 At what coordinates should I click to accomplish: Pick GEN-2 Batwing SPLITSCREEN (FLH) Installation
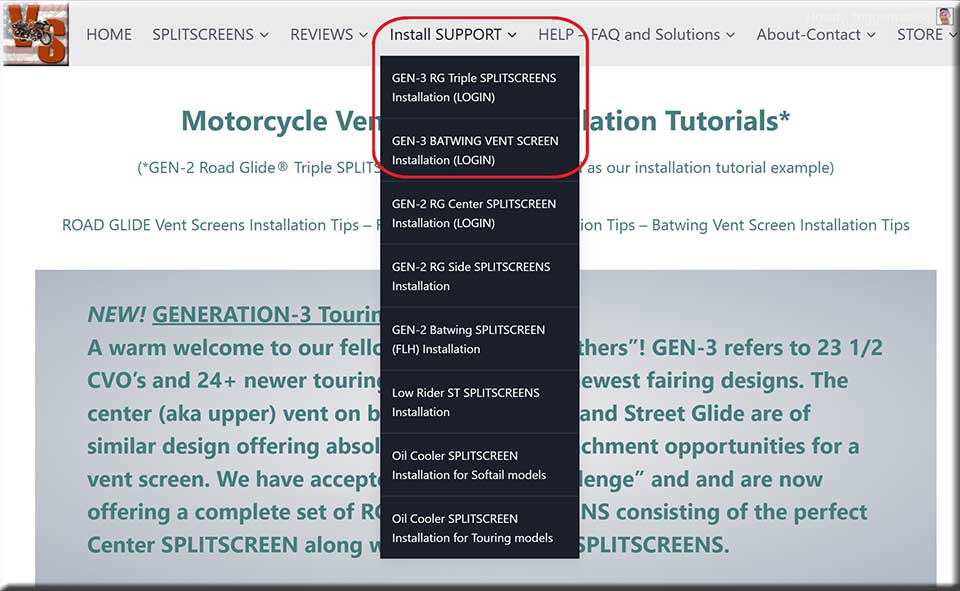(468, 339)
